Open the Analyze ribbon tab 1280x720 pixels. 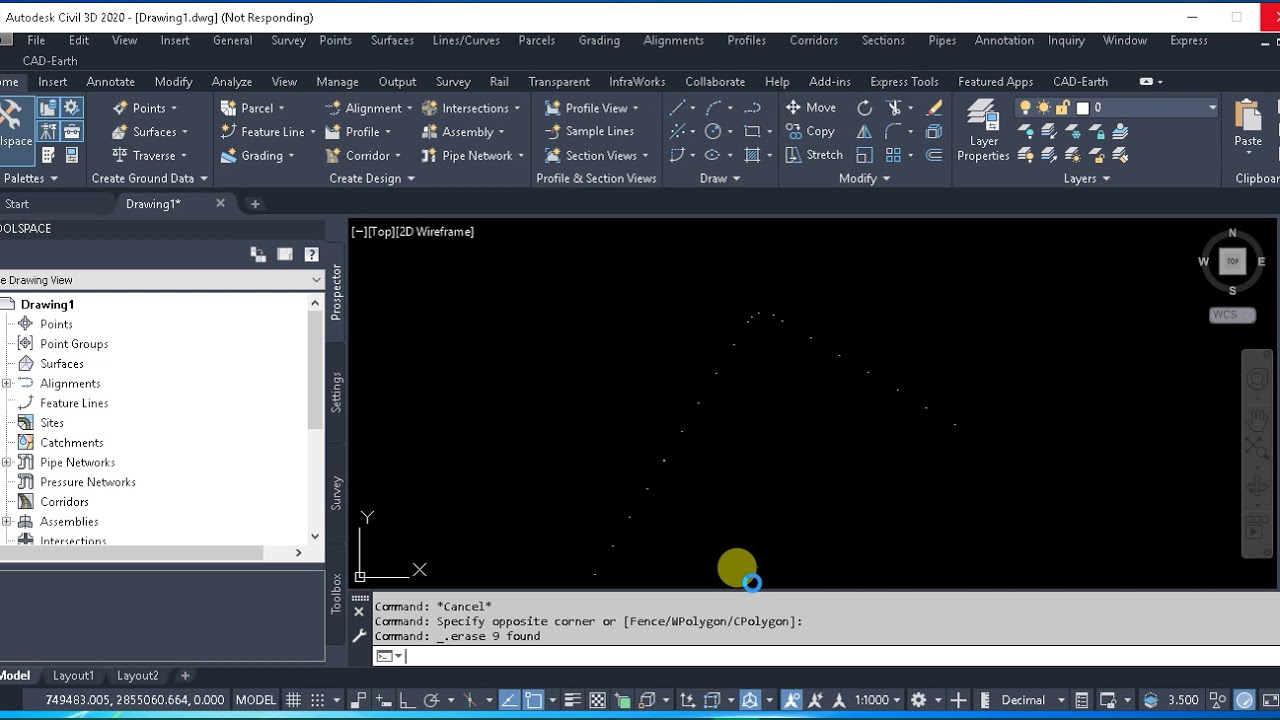pos(231,81)
